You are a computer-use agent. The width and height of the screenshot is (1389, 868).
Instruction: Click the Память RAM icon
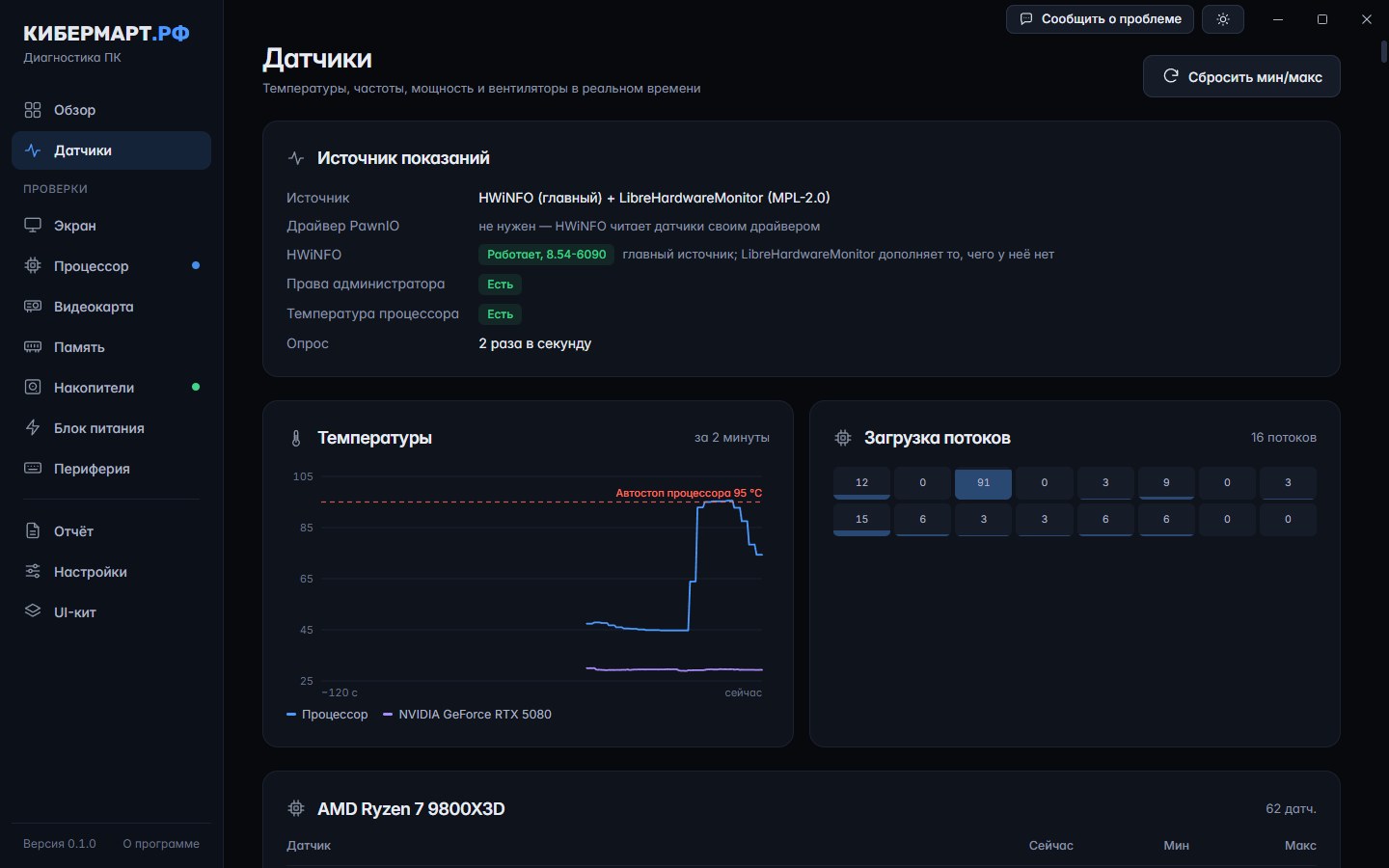coord(33,347)
